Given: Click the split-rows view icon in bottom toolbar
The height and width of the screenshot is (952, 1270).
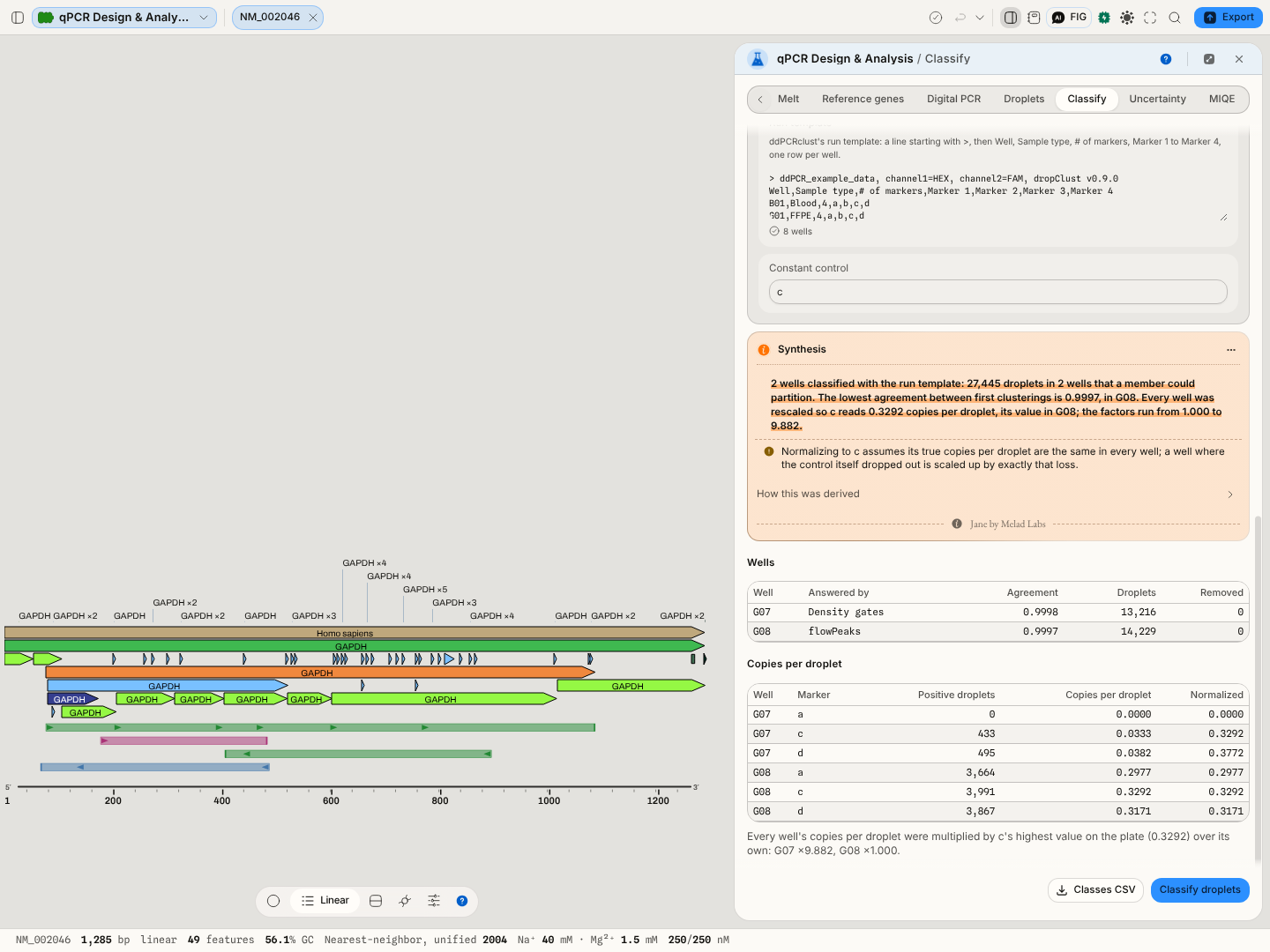Looking at the screenshot, I should tap(376, 901).
